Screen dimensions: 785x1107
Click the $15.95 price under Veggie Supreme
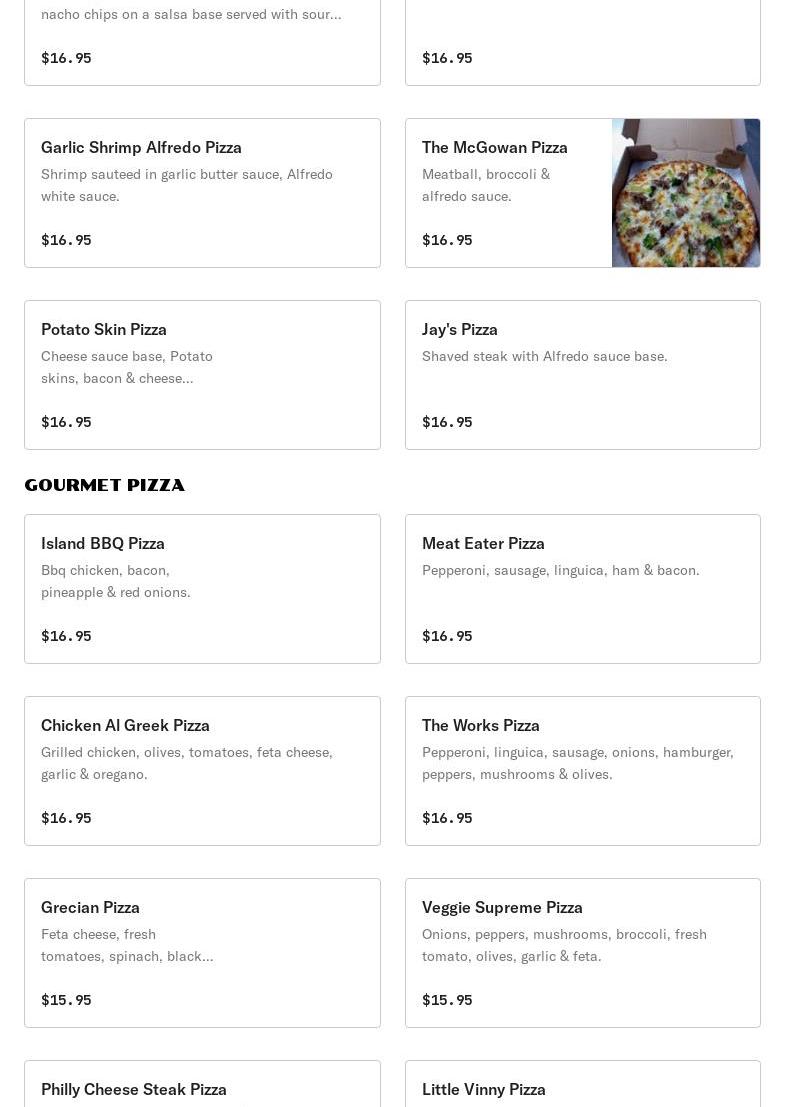click(447, 1000)
